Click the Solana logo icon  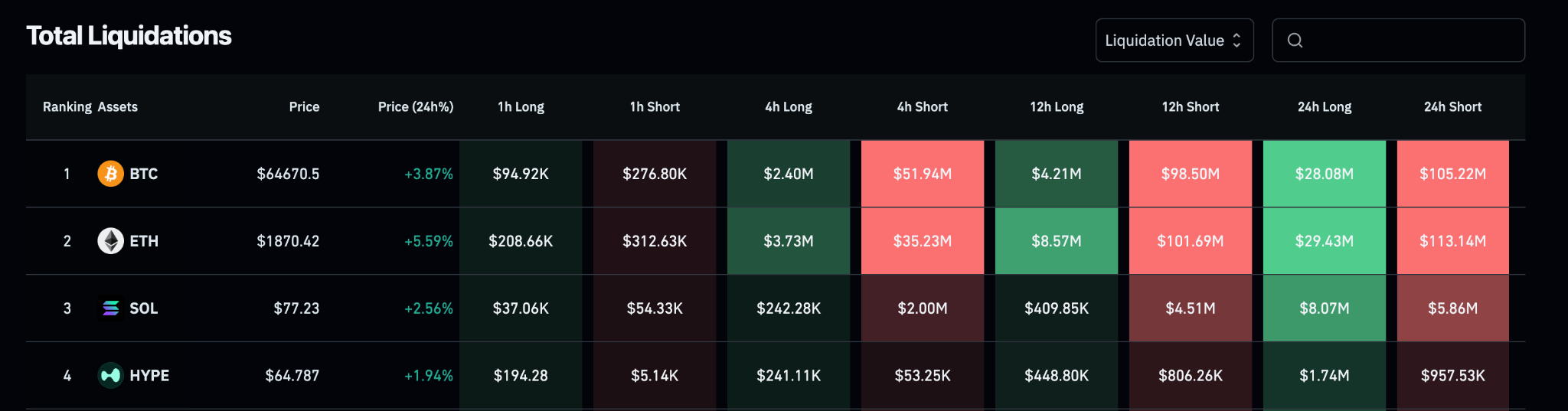(110, 308)
